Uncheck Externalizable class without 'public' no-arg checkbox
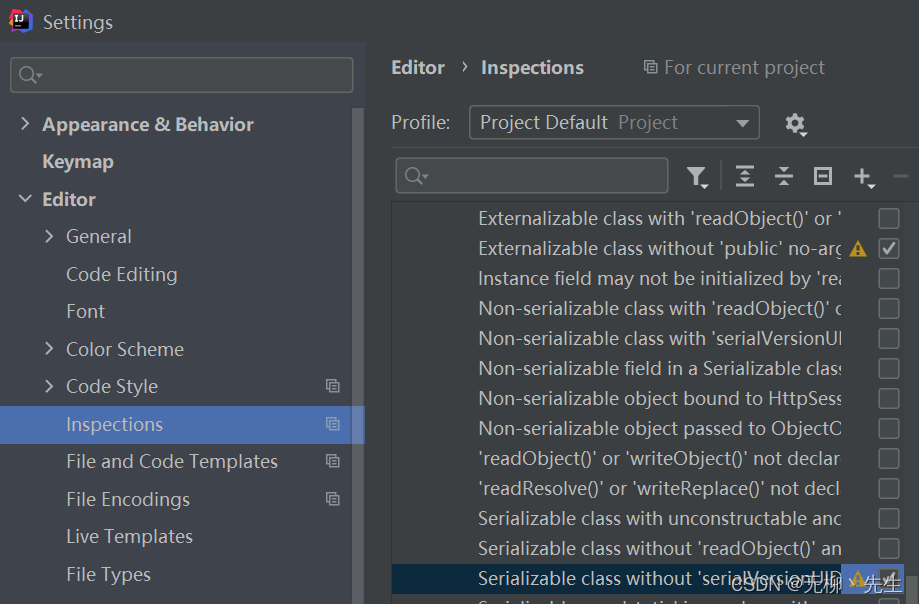919x604 pixels. coord(888,248)
